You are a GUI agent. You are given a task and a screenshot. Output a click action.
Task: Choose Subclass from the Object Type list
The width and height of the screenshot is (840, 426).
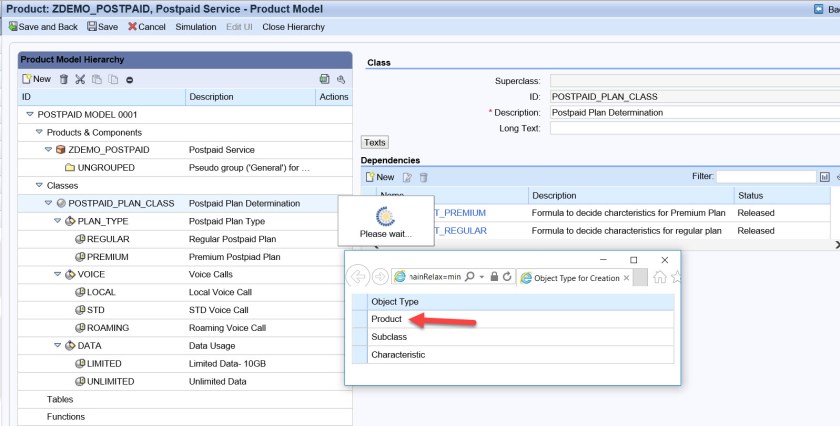click(x=391, y=337)
